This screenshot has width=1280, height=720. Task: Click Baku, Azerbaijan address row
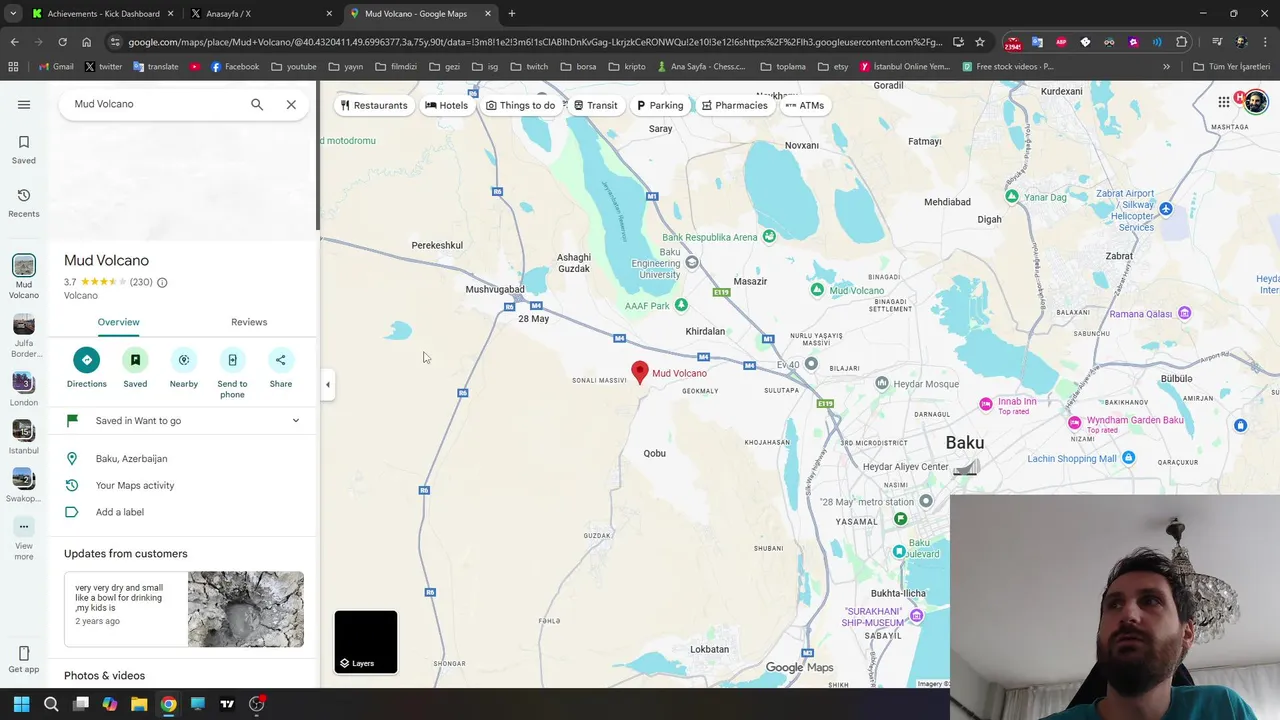click(184, 459)
